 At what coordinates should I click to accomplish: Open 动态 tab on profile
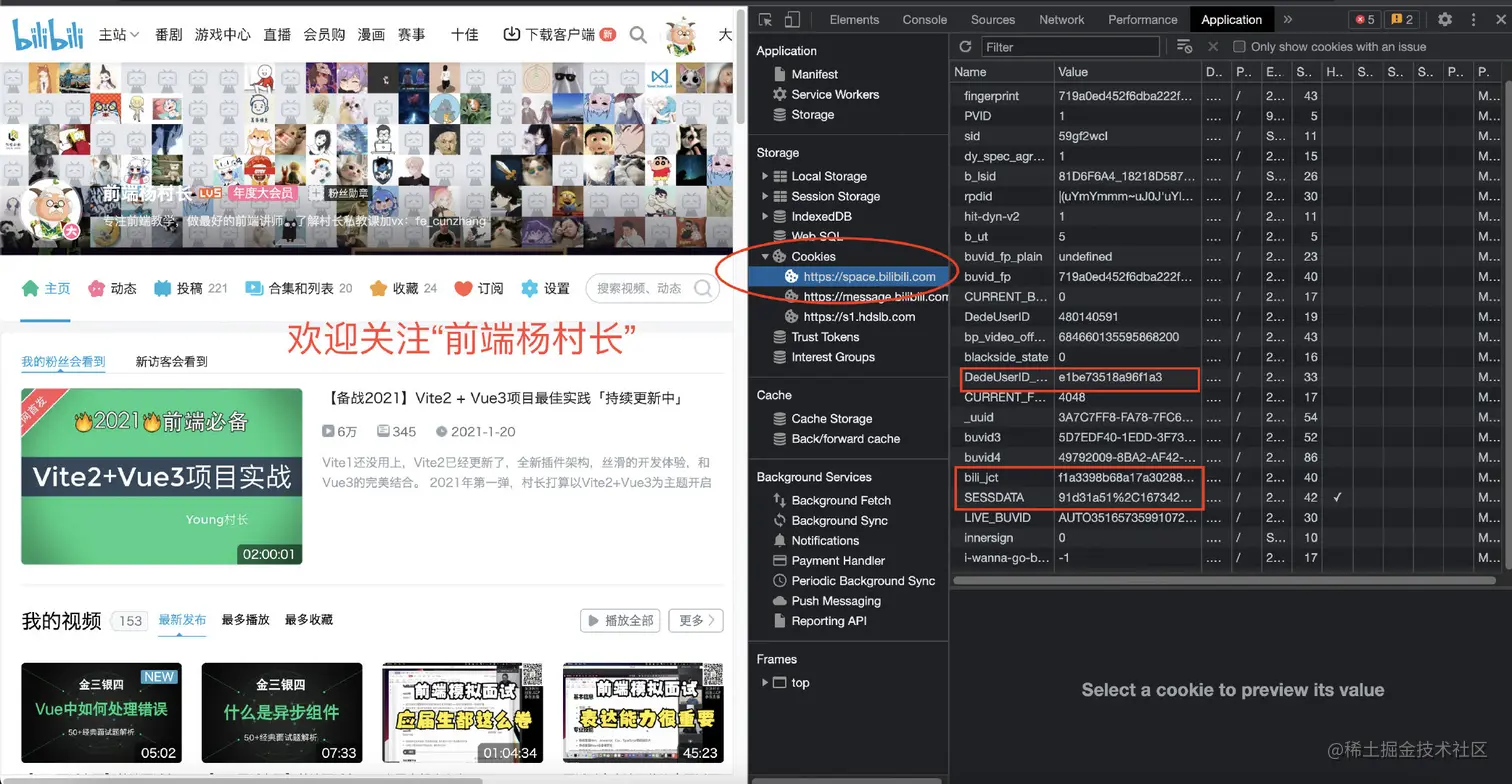(x=112, y=288)
